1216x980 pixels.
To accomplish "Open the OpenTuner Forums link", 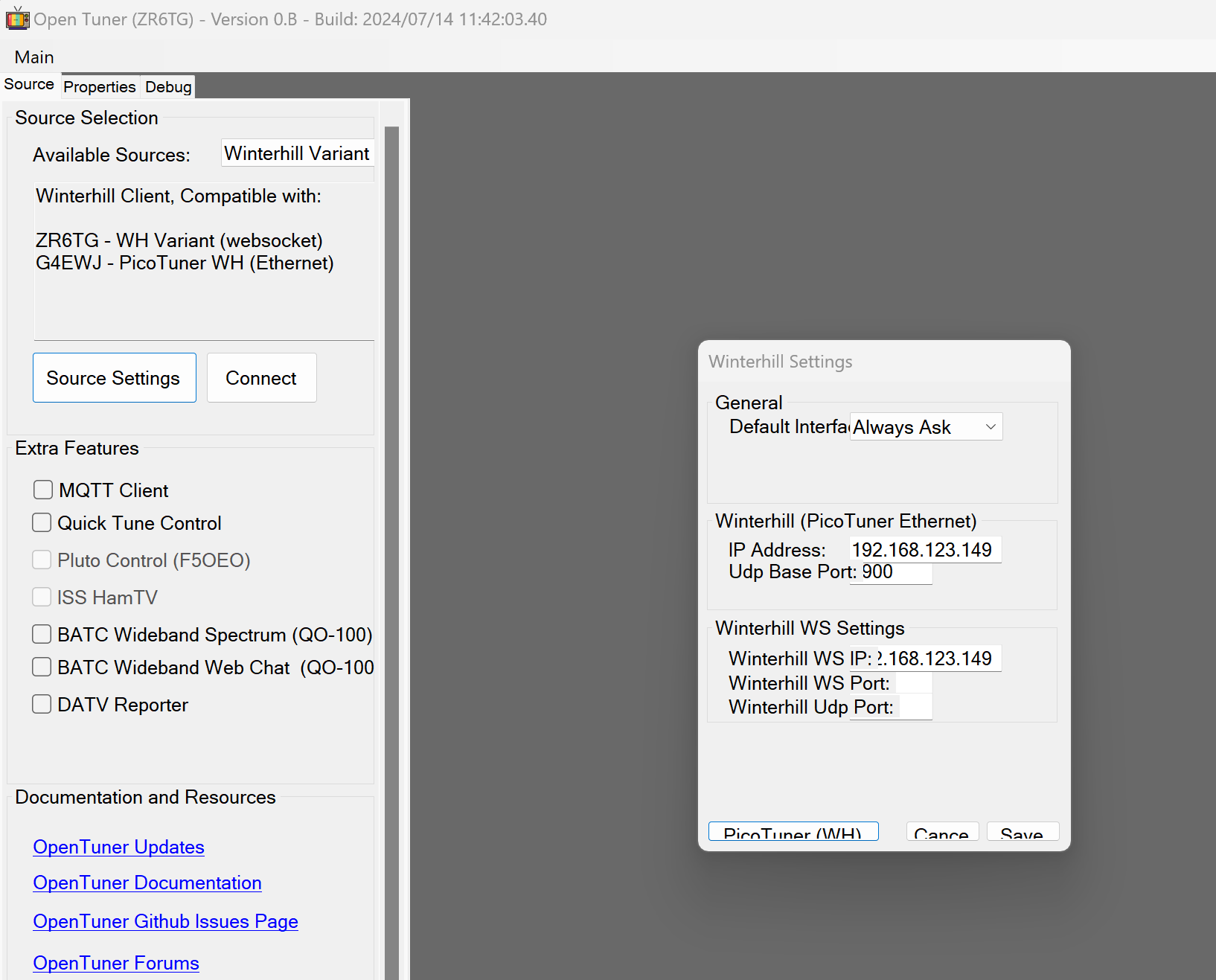I will click(x=116, y=963).
